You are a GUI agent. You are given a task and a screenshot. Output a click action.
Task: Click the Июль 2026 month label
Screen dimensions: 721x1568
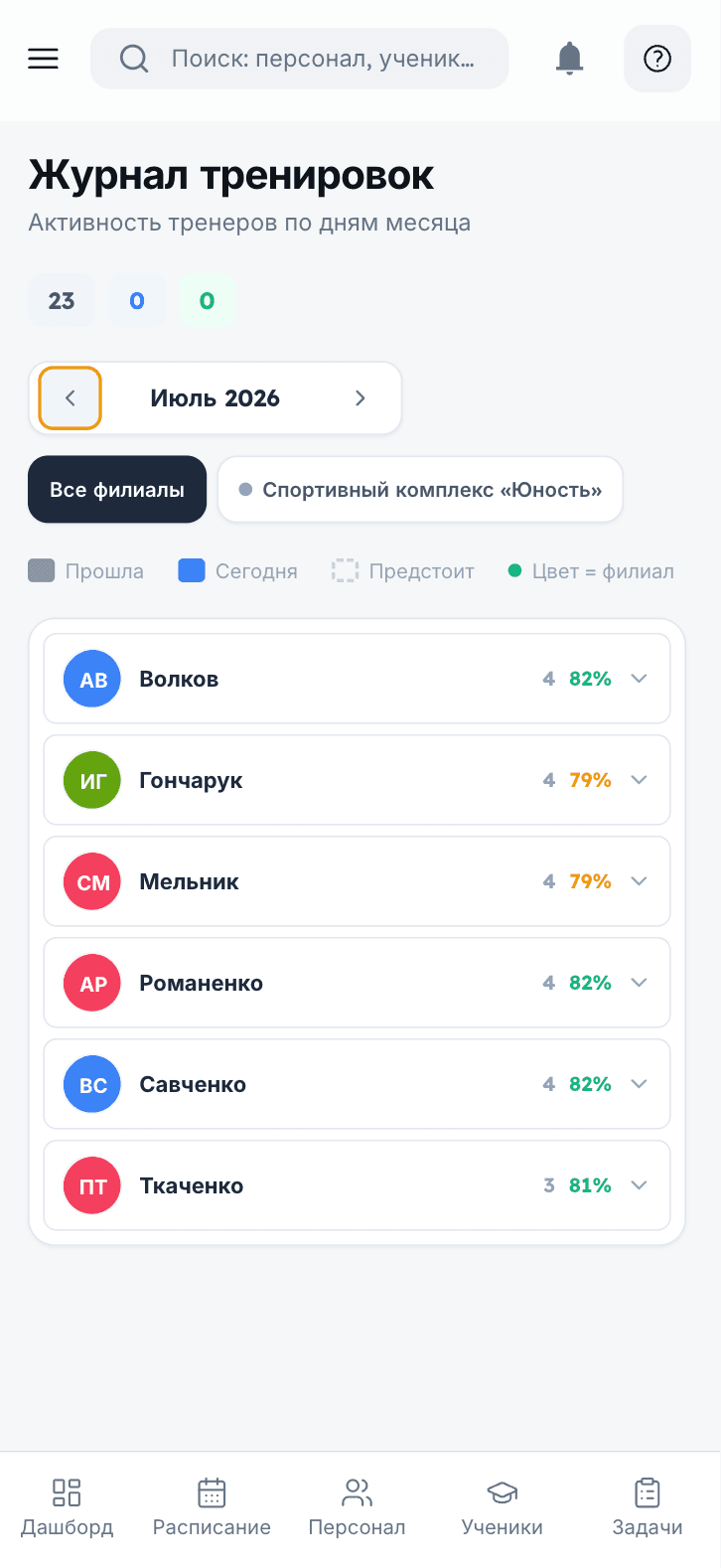(216, 398)
